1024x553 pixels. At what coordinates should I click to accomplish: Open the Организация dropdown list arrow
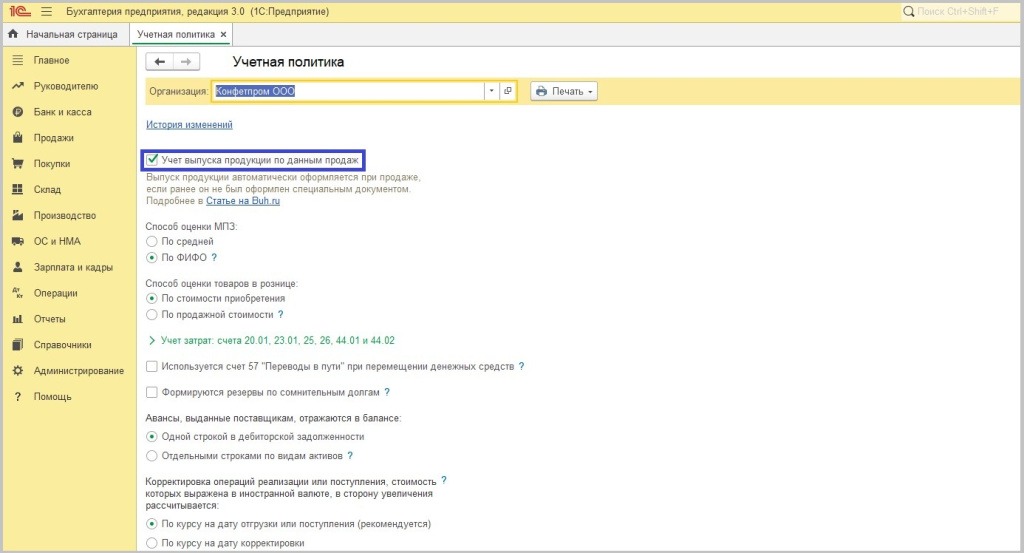[x=491, y=91]
